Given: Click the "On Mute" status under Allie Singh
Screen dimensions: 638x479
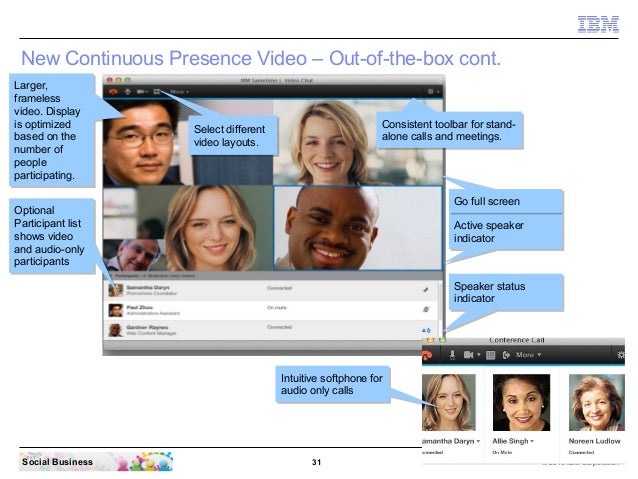Looking at the screenshot, I should 502,453.
